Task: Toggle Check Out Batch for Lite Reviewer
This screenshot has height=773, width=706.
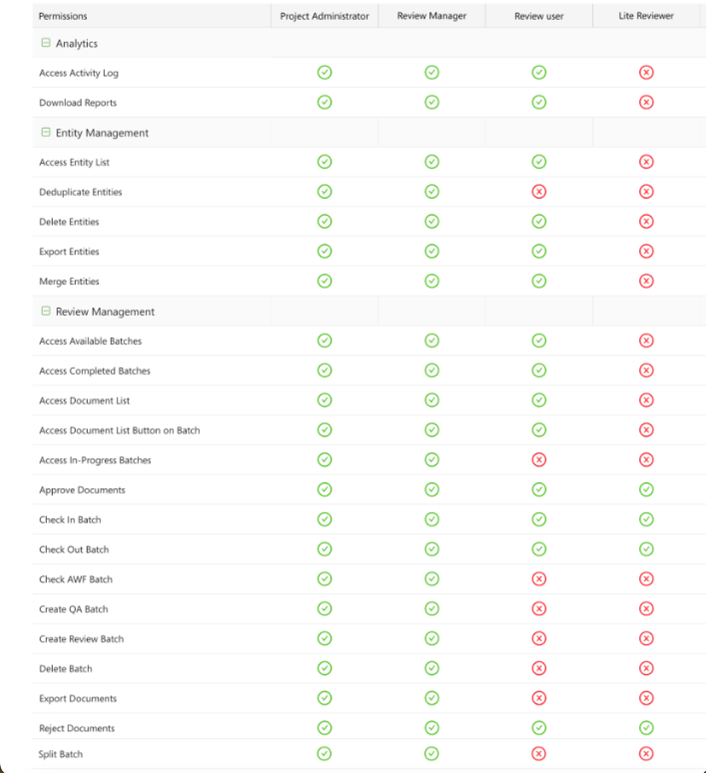Action: coord(646,549)
